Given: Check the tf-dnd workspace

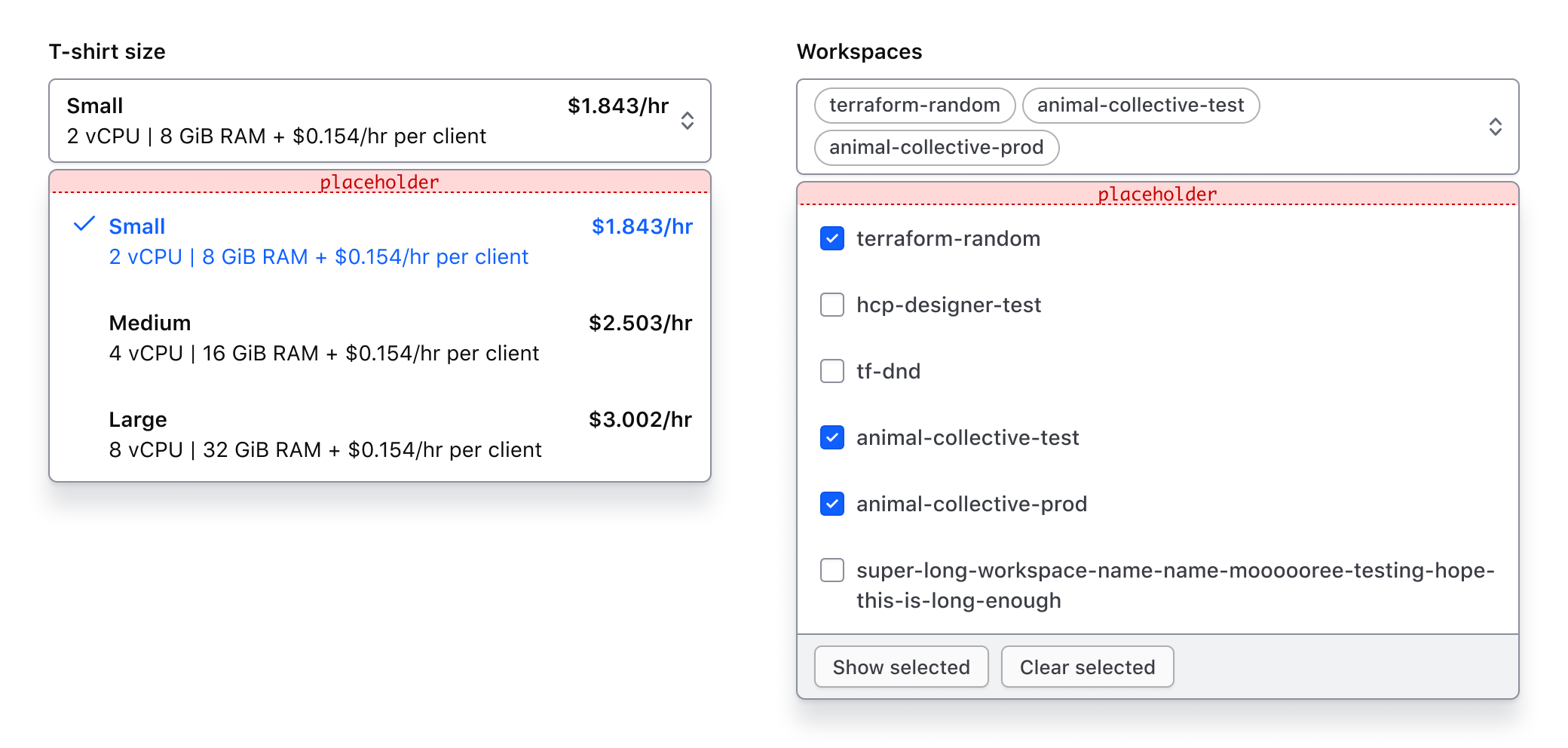Looking at the screenshot, I should coord(831,371).
